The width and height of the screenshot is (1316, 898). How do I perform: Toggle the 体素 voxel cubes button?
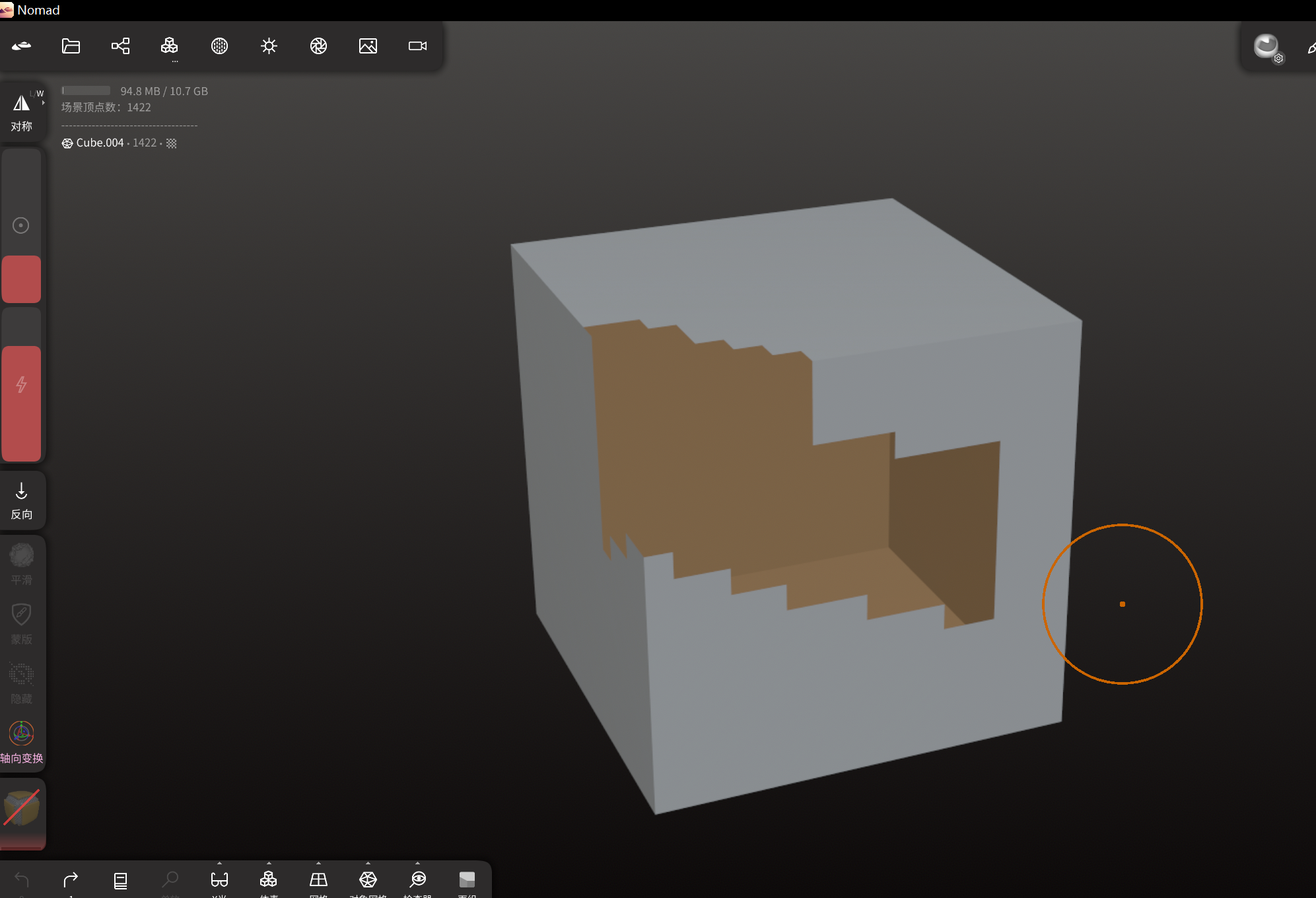(269, 880)
